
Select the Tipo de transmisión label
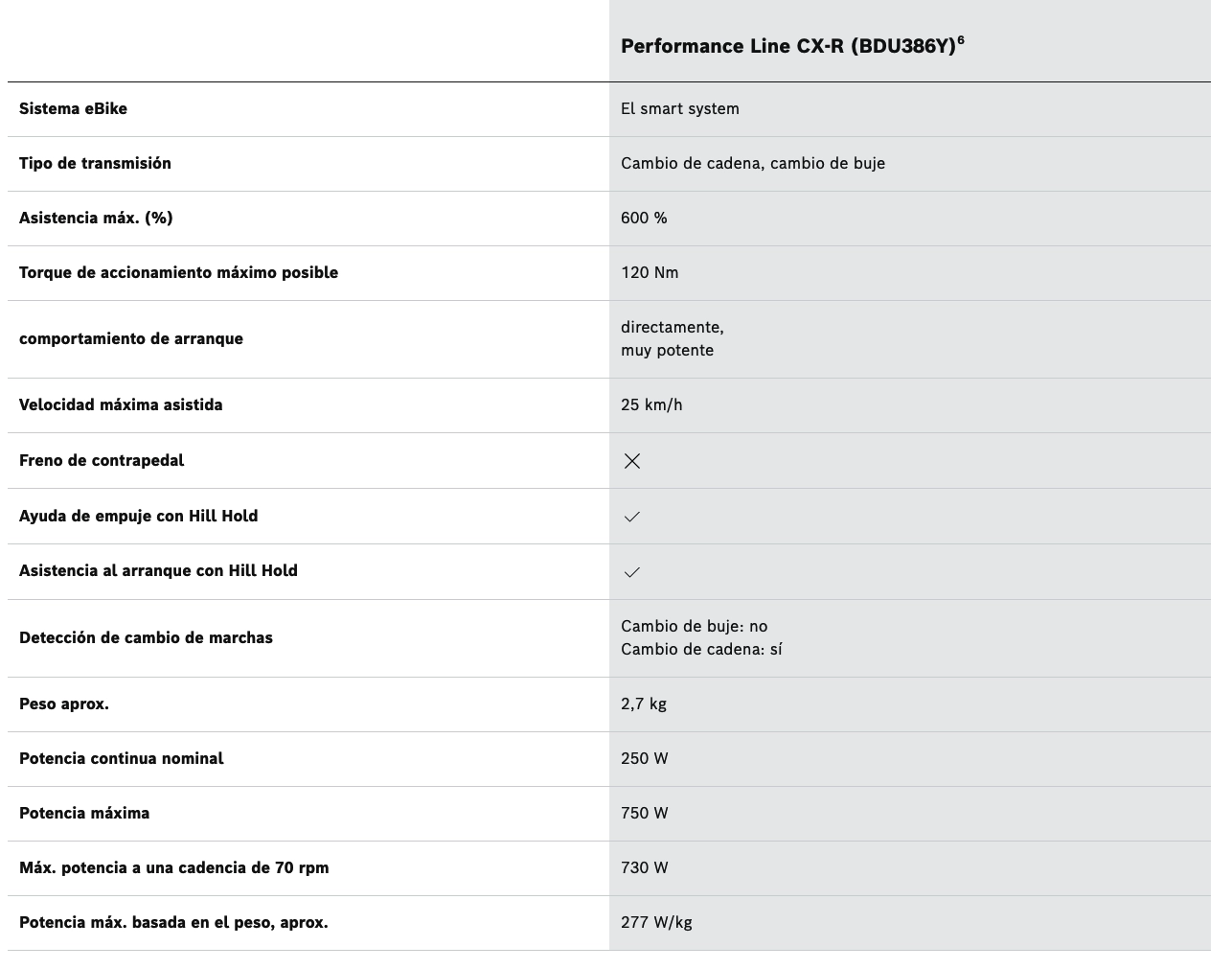tap(95, 163)
